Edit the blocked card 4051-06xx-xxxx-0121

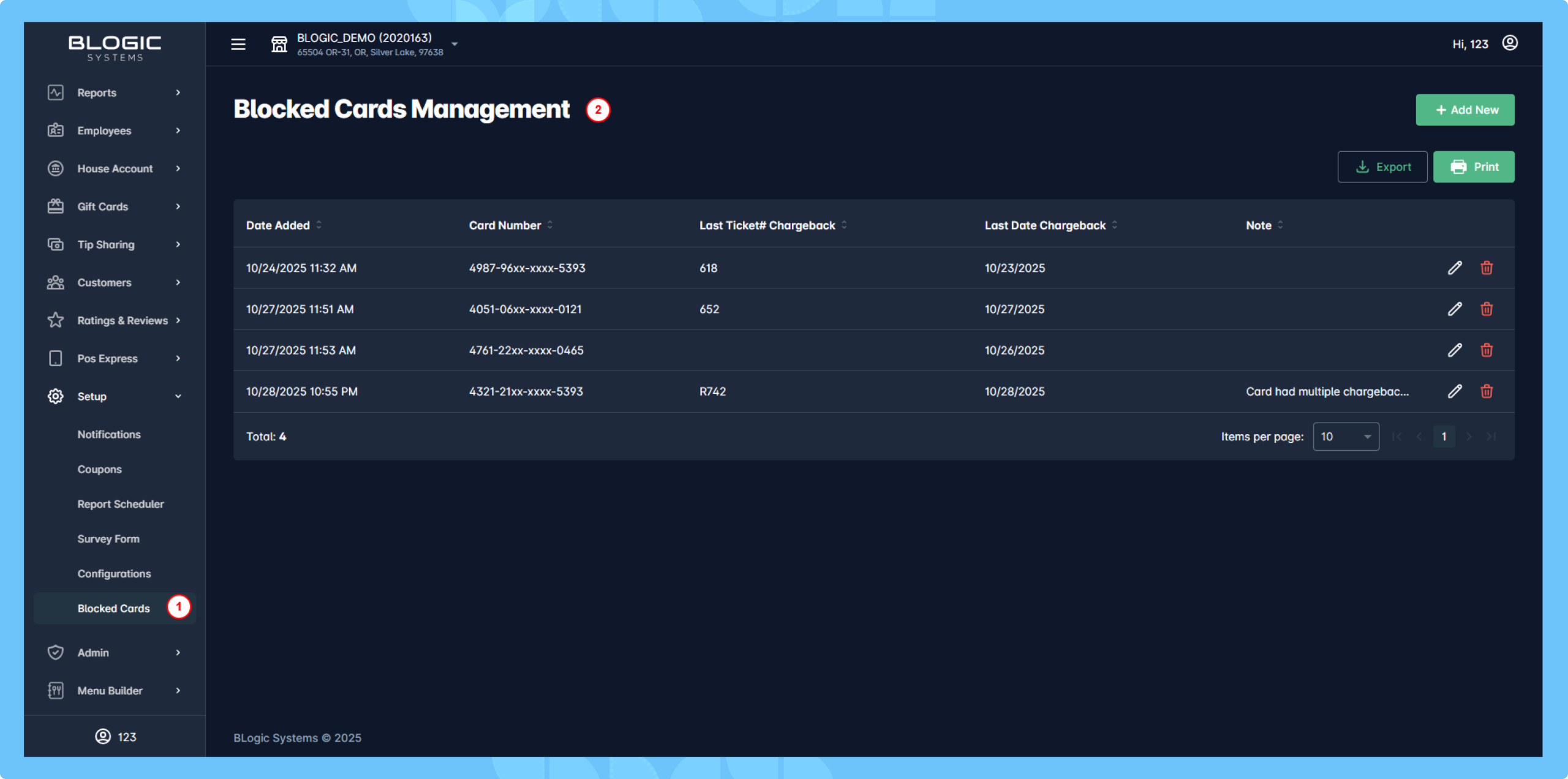pos(1455,309)
